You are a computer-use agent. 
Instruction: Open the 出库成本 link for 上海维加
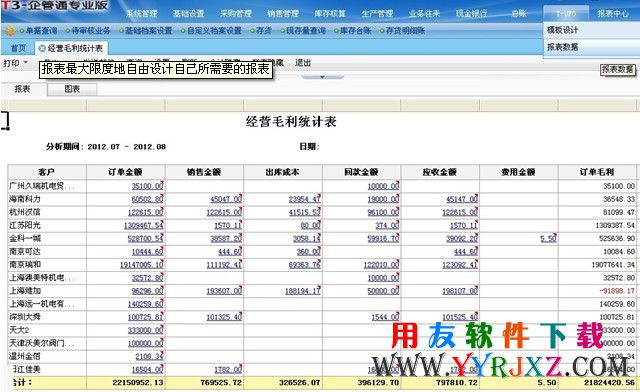[x=303, y=291]
